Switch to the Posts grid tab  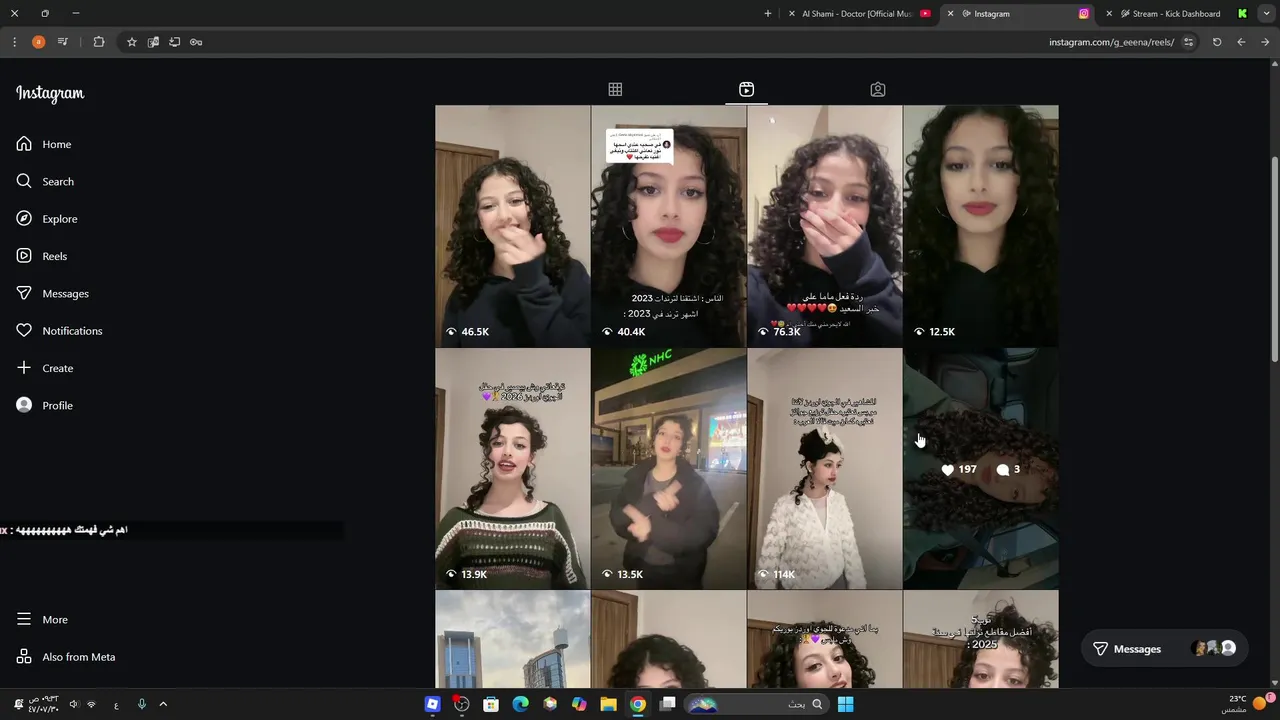[615, 89]
